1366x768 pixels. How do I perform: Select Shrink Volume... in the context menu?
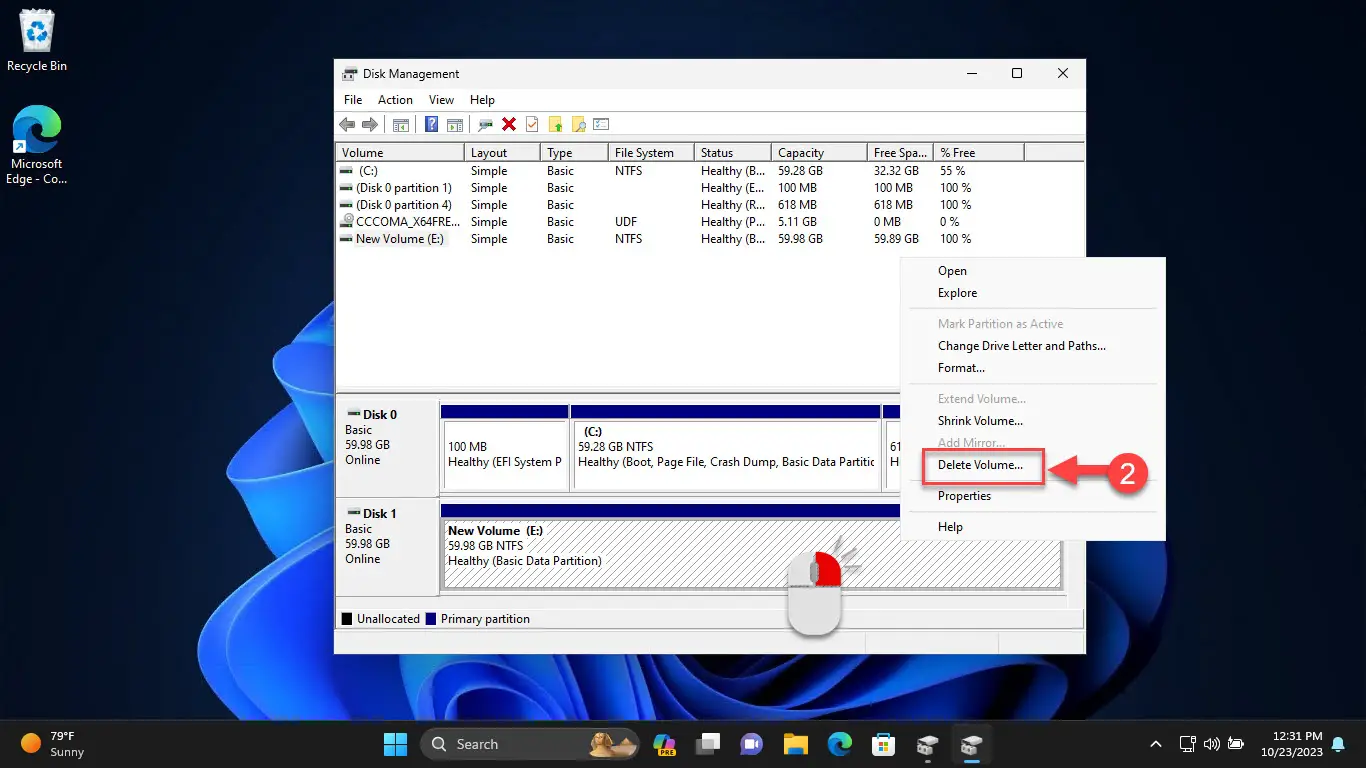point(1033,421)
